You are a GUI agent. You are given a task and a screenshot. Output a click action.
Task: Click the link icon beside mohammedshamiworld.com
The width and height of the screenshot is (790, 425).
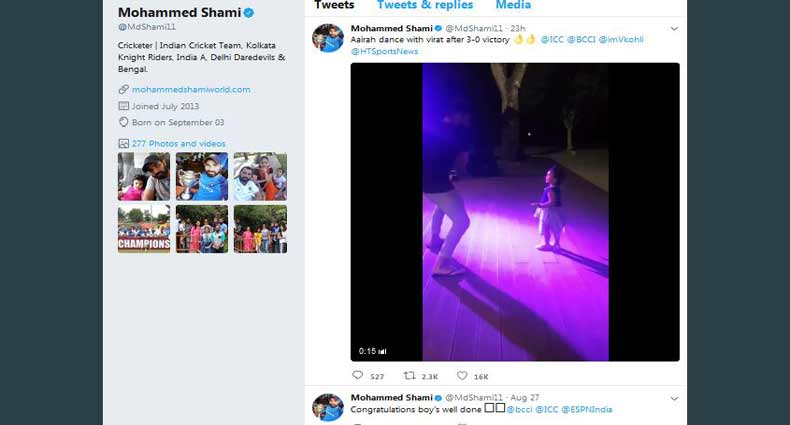(x=123, y=90)
